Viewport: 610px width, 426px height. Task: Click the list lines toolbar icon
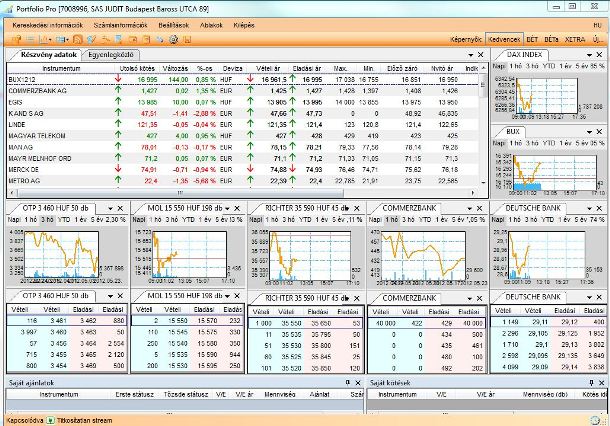(x=30, y=39)
